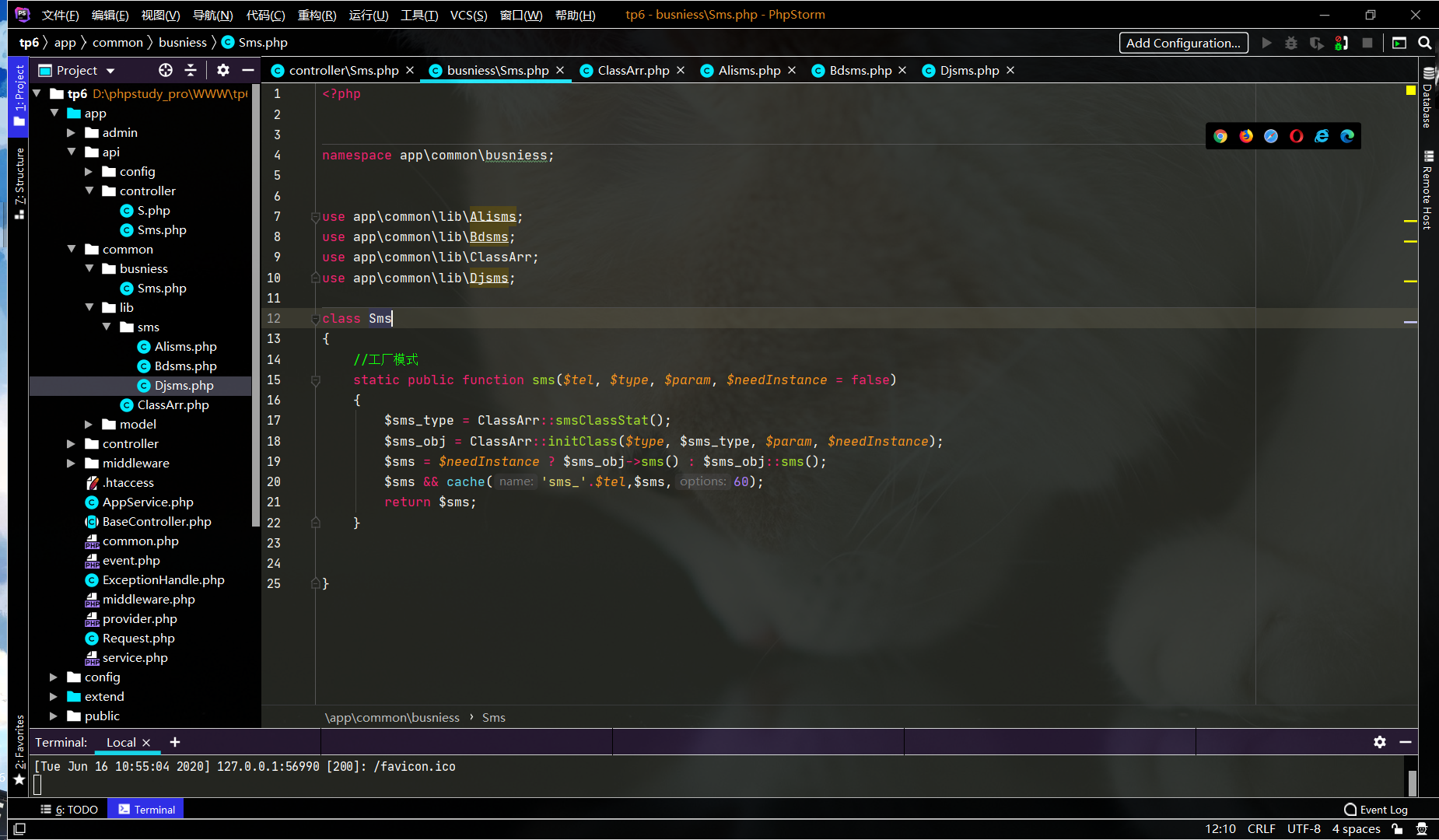Switch to Alisms.php tab

749,70
